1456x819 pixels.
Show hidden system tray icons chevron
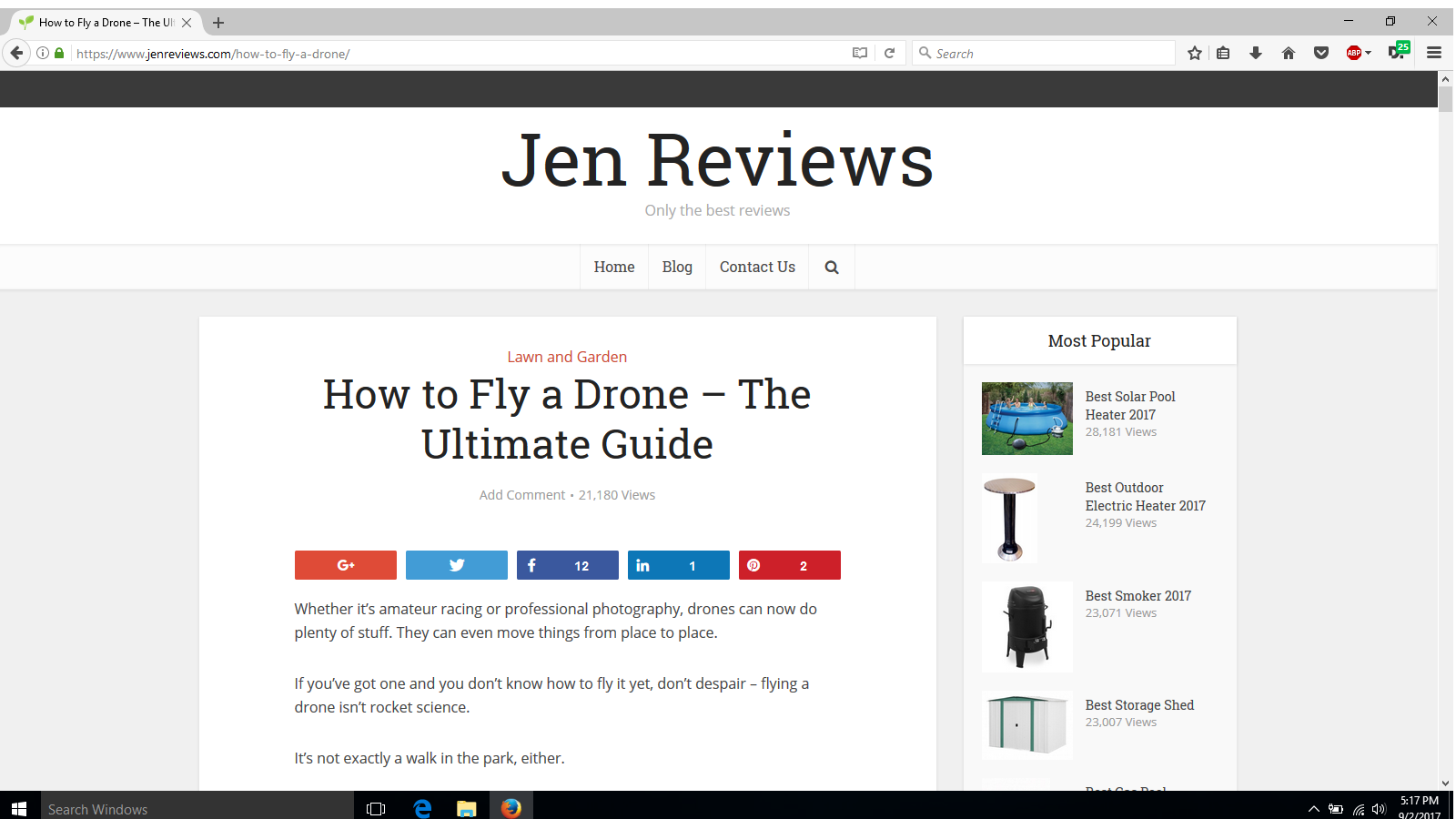coord(1313,808)
